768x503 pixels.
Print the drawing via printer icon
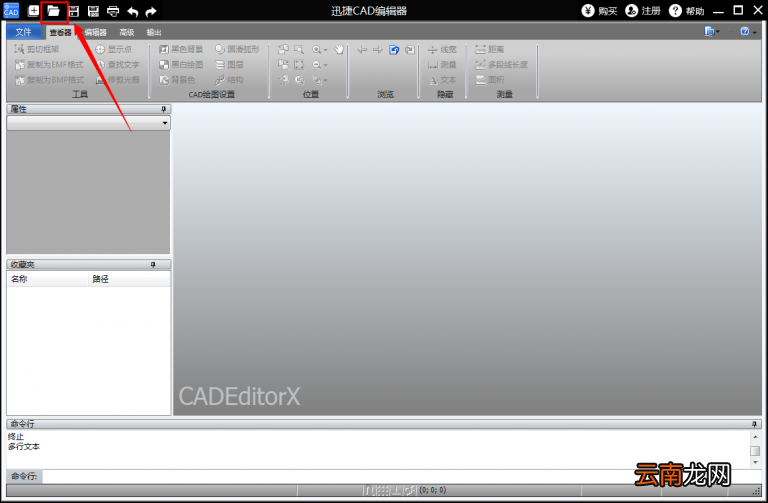[x=113, y=11]
